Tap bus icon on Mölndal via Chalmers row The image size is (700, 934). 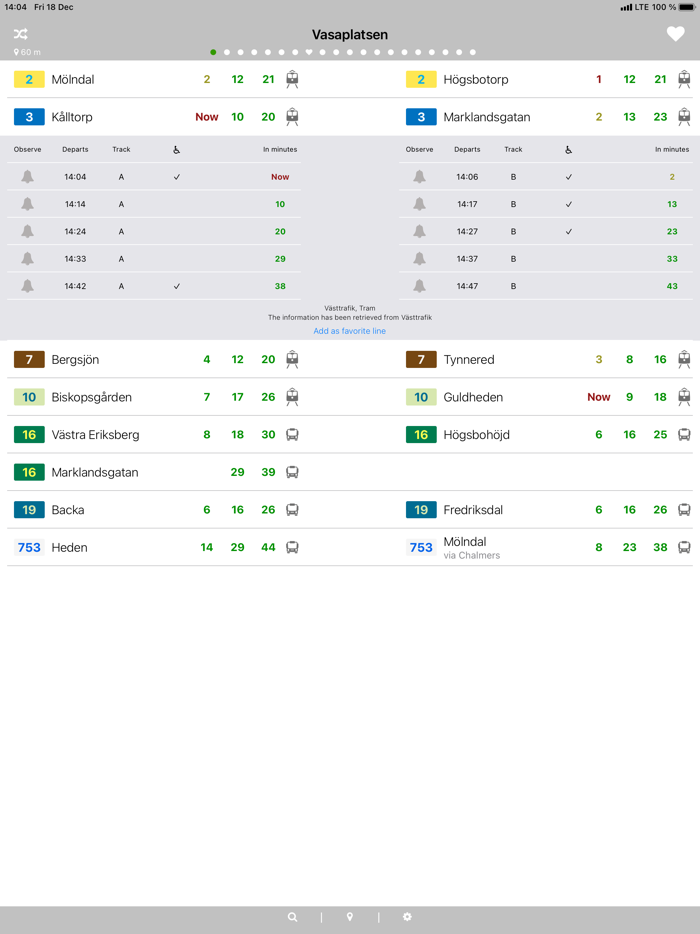pos(684,547)
